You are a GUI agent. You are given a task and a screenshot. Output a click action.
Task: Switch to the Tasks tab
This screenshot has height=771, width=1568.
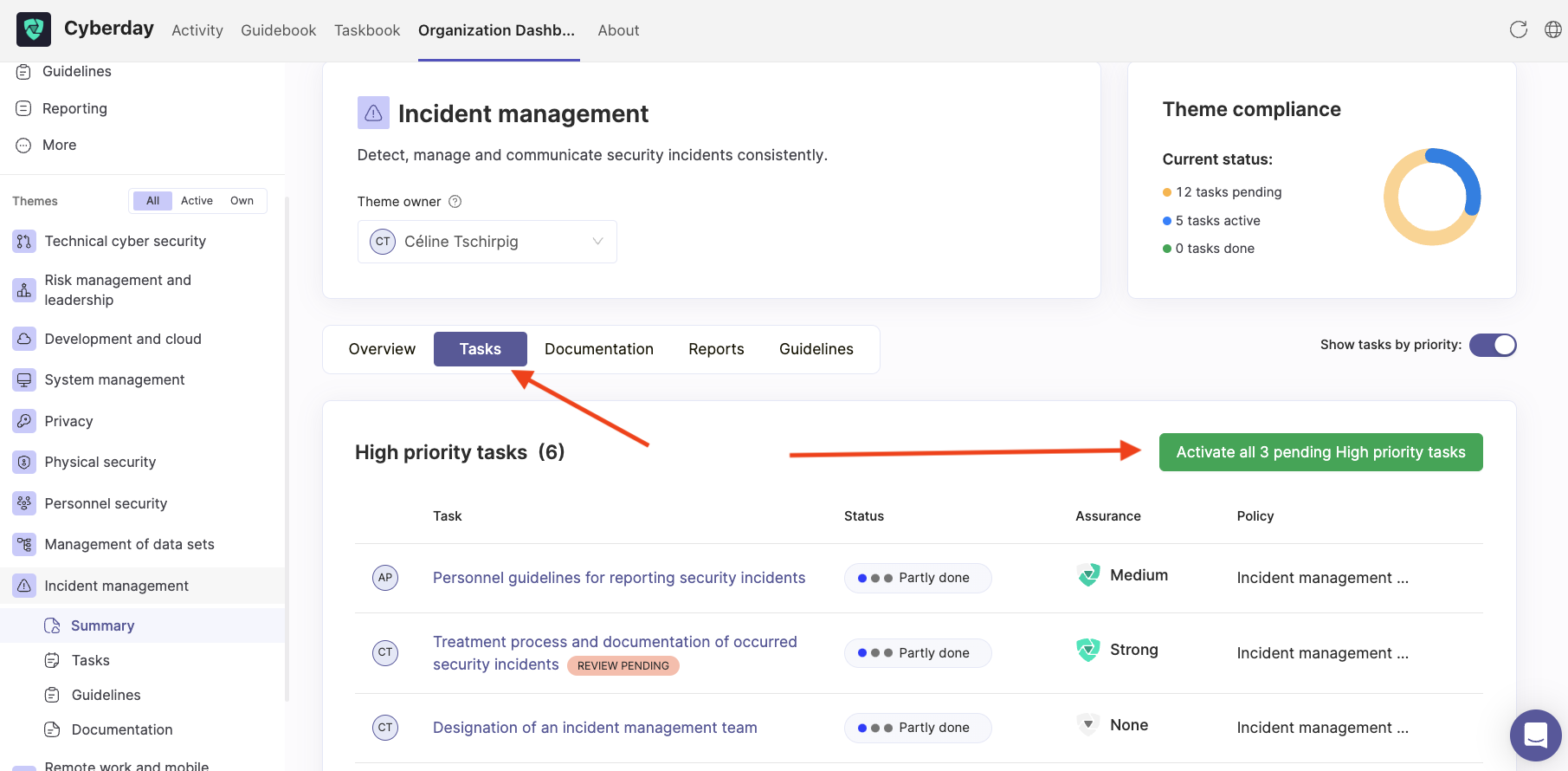pos(481,349)
